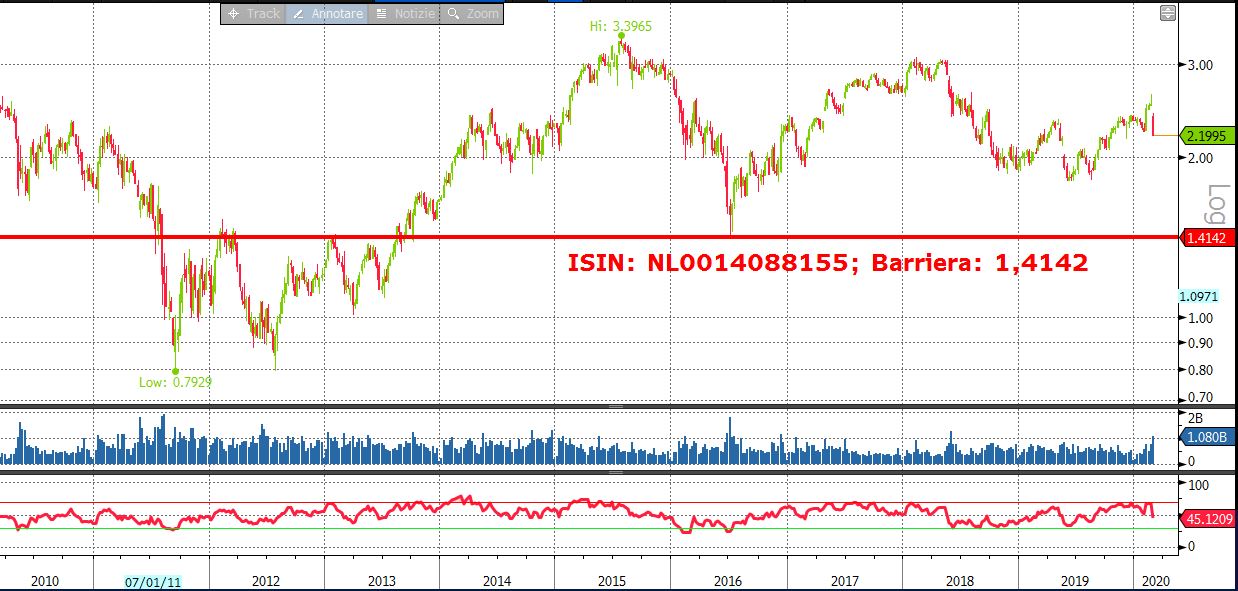1238x591 pixels.
Task: Click the 0.90 price axis value
Action: point(1201,343)
